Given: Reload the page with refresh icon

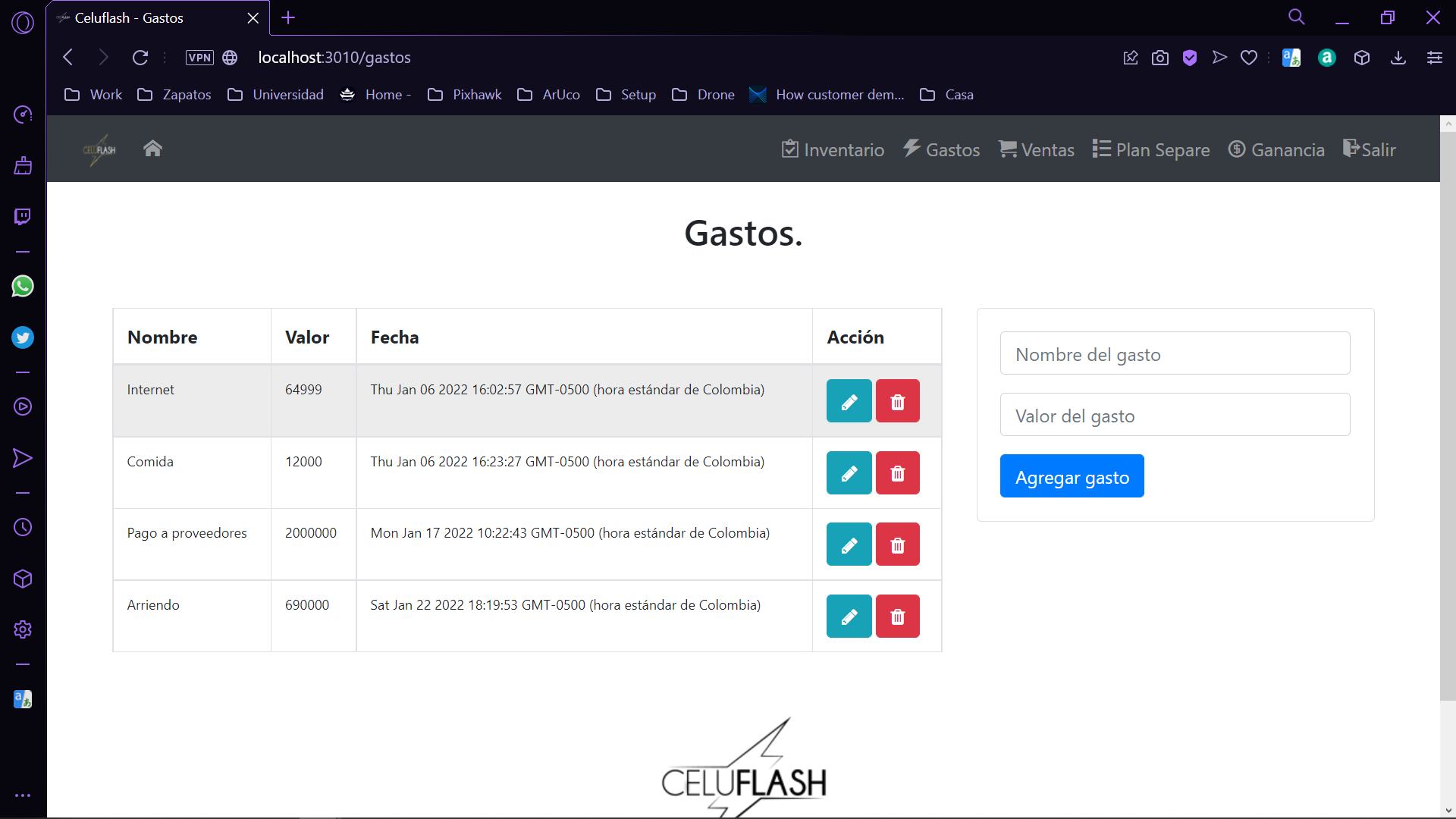Looking at the screenshot, I should [140, 58].
